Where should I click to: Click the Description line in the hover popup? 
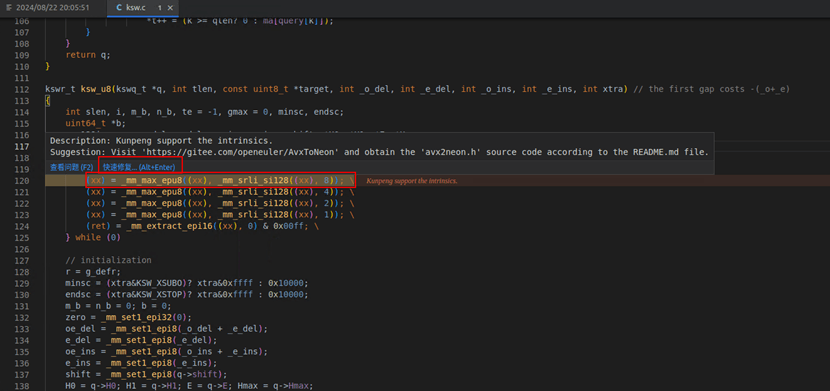pos(161,141)
